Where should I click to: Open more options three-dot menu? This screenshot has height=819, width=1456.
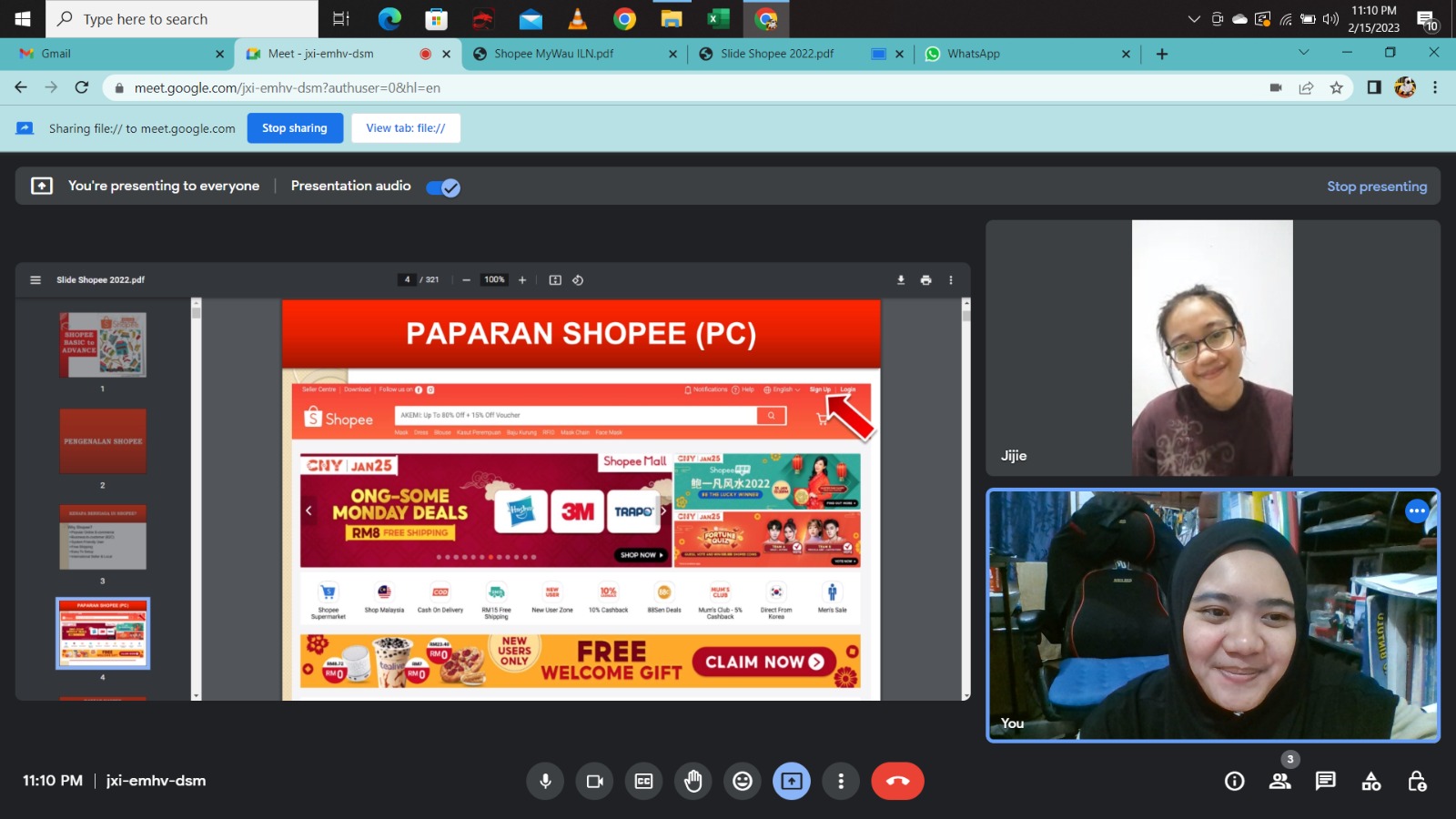[841, 781]
